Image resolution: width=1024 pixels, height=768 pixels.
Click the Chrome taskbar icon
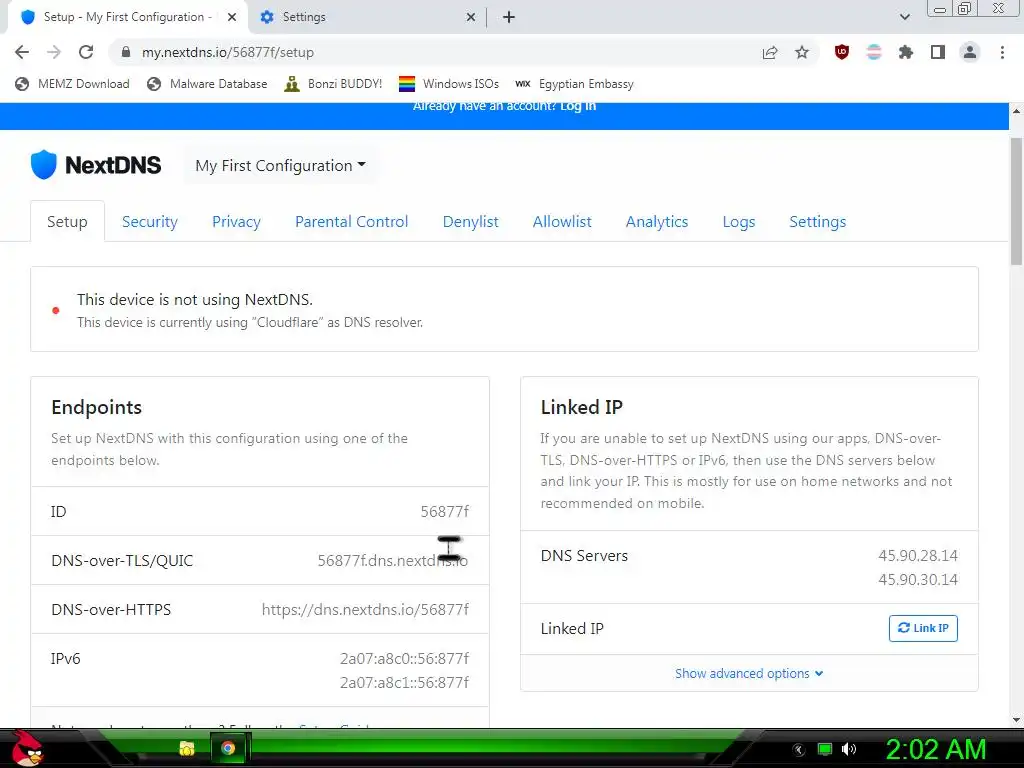point(228,748)
